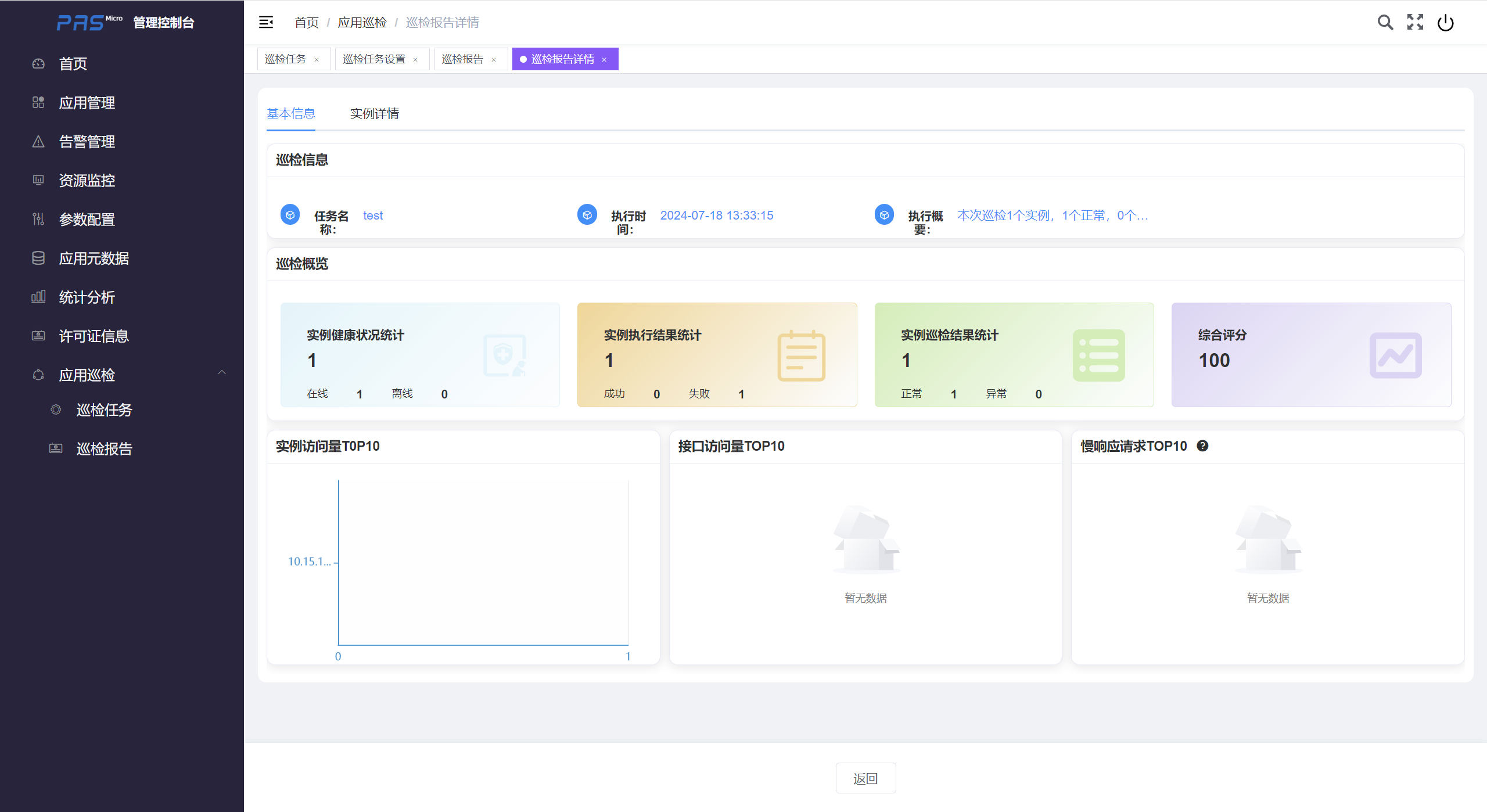This screenshot has height=812, width=1487.
Task: Switch to 巡检报告 page tab
Action: point(462,59)
